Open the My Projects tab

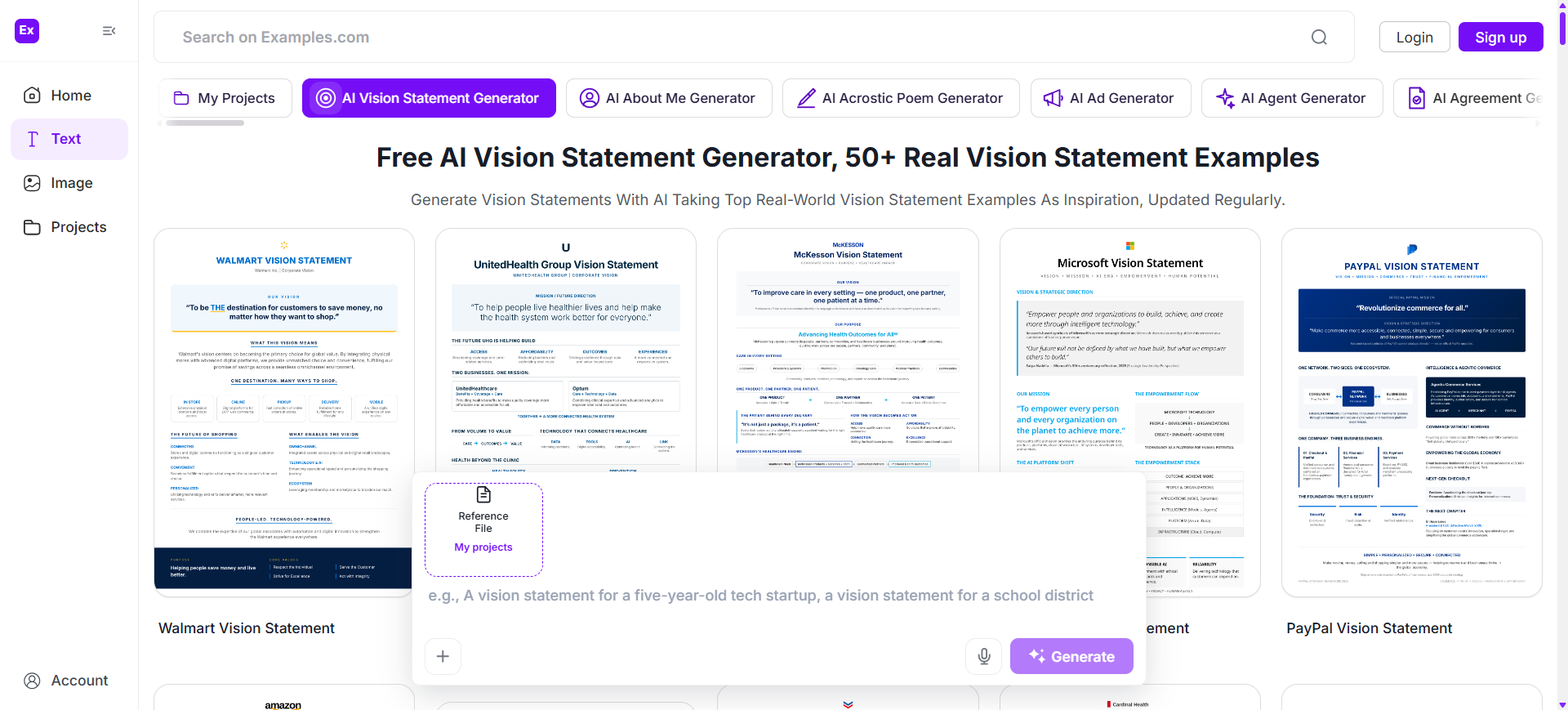pyautogui.click(x=225, y=98)
